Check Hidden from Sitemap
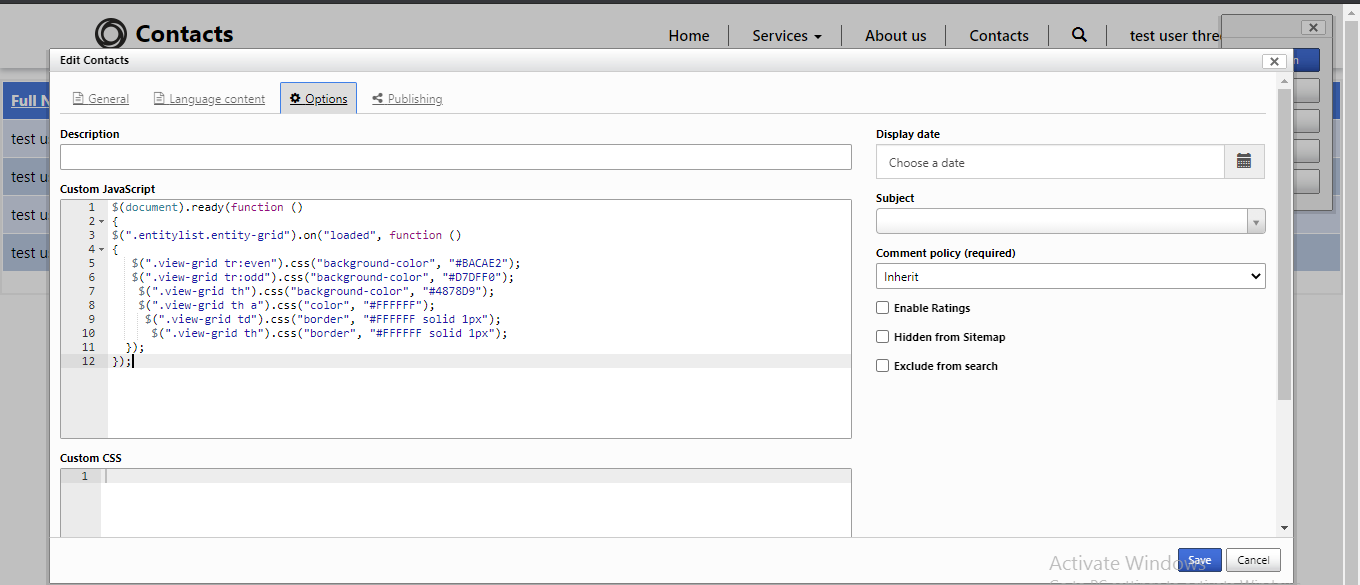 [x=882, y=337]
